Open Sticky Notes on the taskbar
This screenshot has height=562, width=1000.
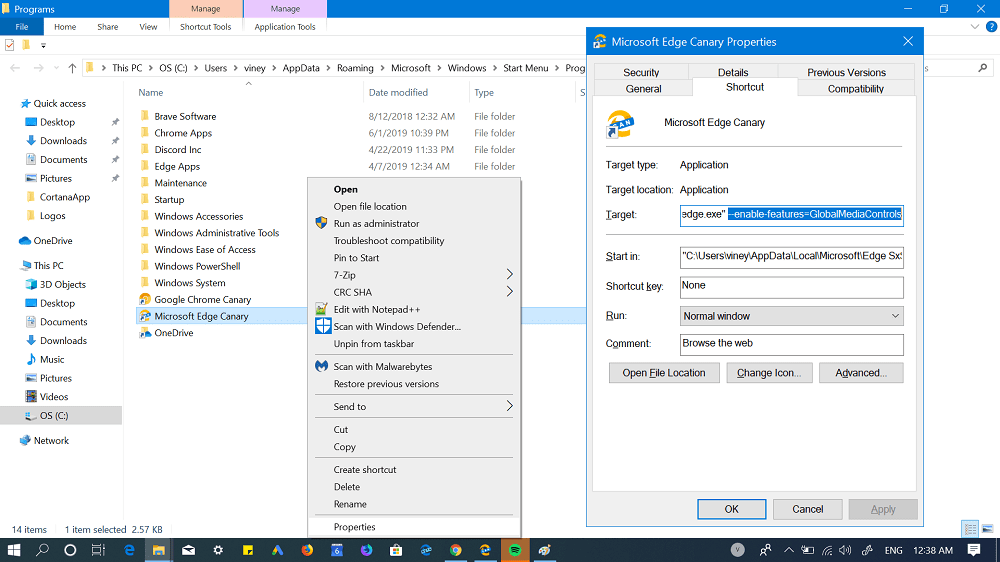(x=247, y=550)
